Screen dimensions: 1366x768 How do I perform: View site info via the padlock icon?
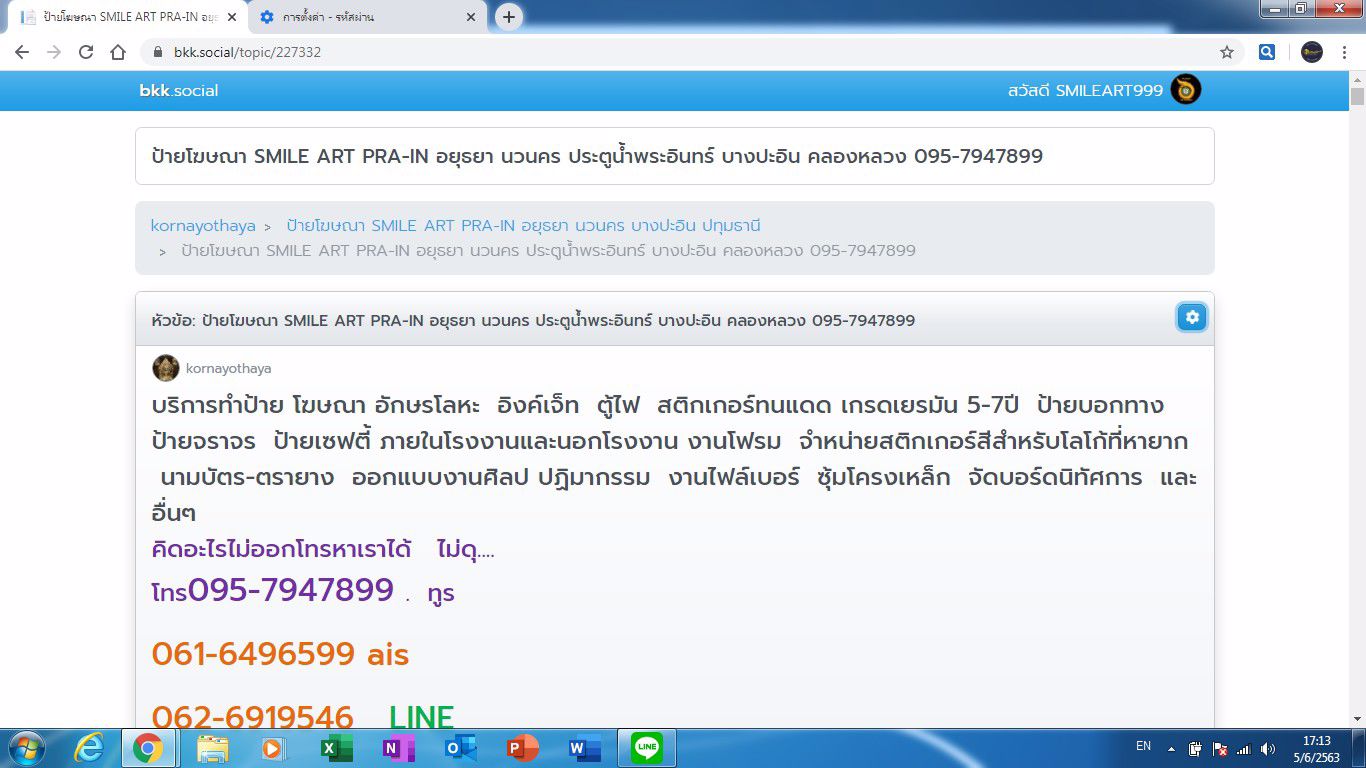pos(158,52)
